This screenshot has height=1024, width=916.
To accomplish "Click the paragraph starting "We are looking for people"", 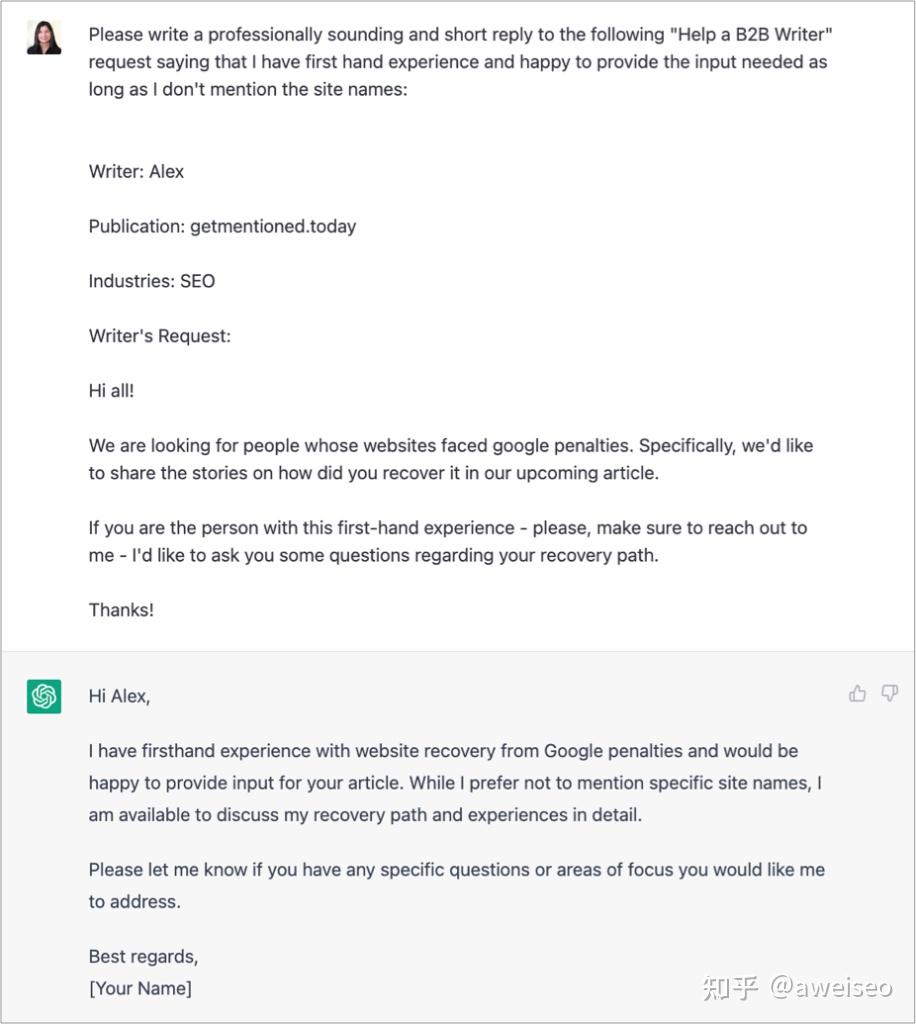I will [451, 459].
